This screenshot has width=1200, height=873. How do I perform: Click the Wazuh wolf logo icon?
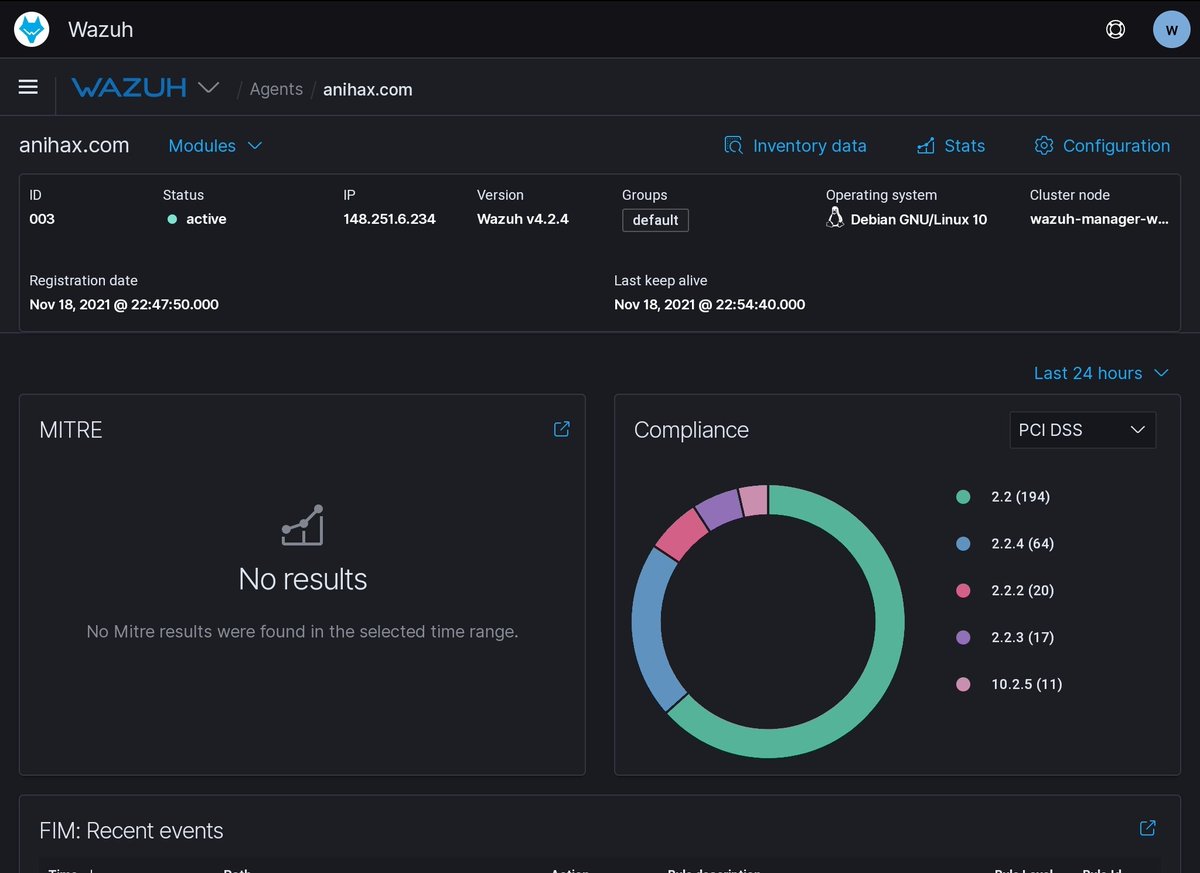32,29
